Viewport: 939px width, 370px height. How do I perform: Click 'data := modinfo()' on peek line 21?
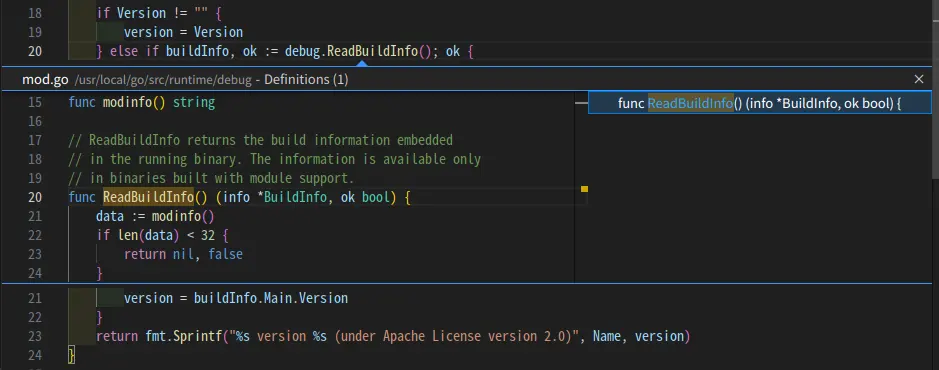click(155, 216)
